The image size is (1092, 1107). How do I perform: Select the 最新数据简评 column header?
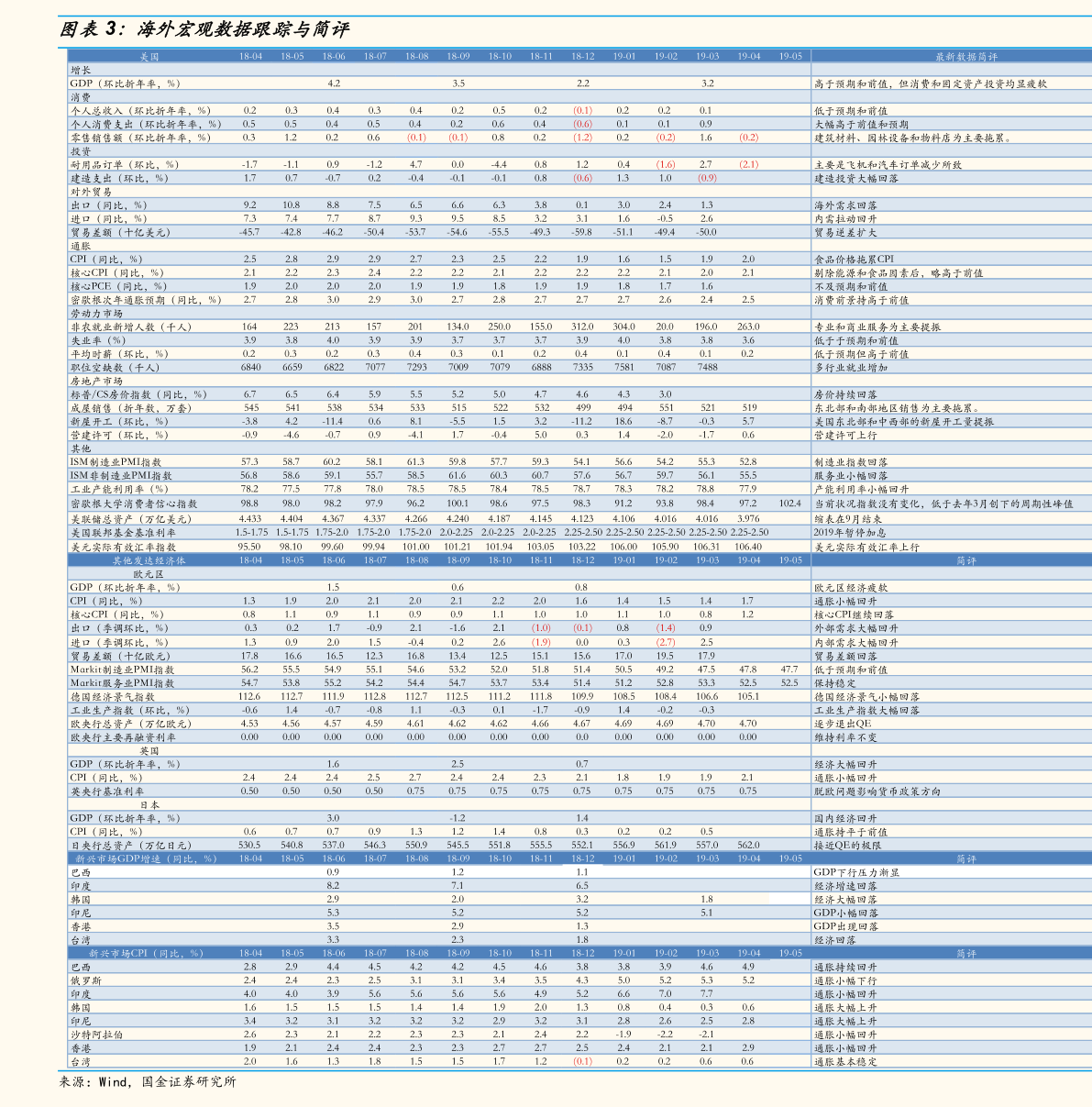(965, 57)
